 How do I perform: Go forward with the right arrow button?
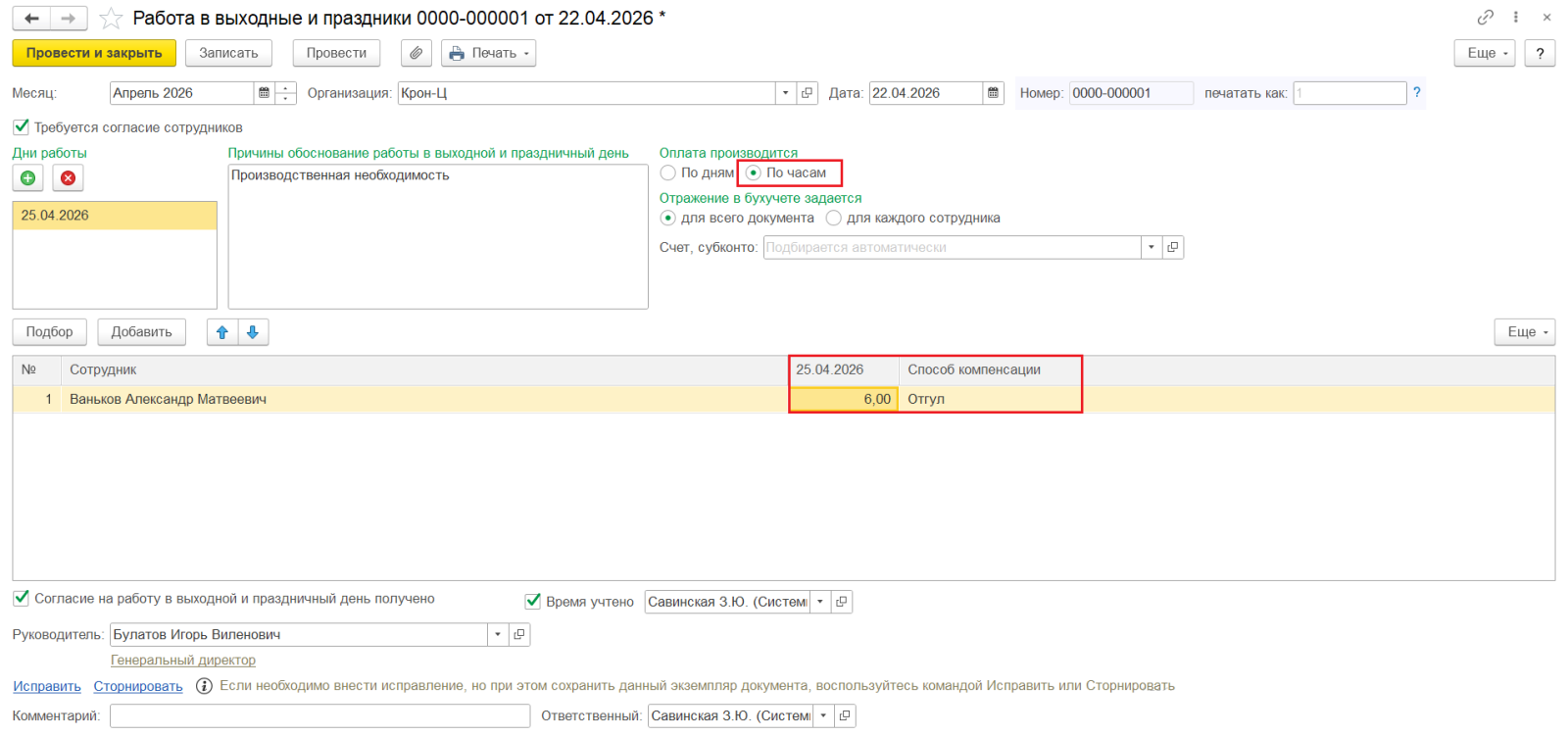(x=69, y=19)
